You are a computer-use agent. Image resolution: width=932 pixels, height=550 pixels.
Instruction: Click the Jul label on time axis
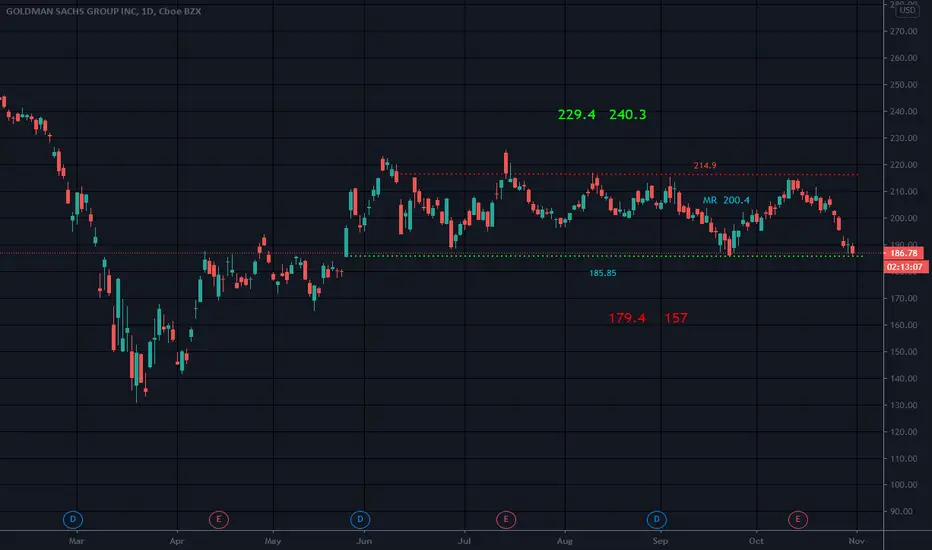(x=464, y=541)
